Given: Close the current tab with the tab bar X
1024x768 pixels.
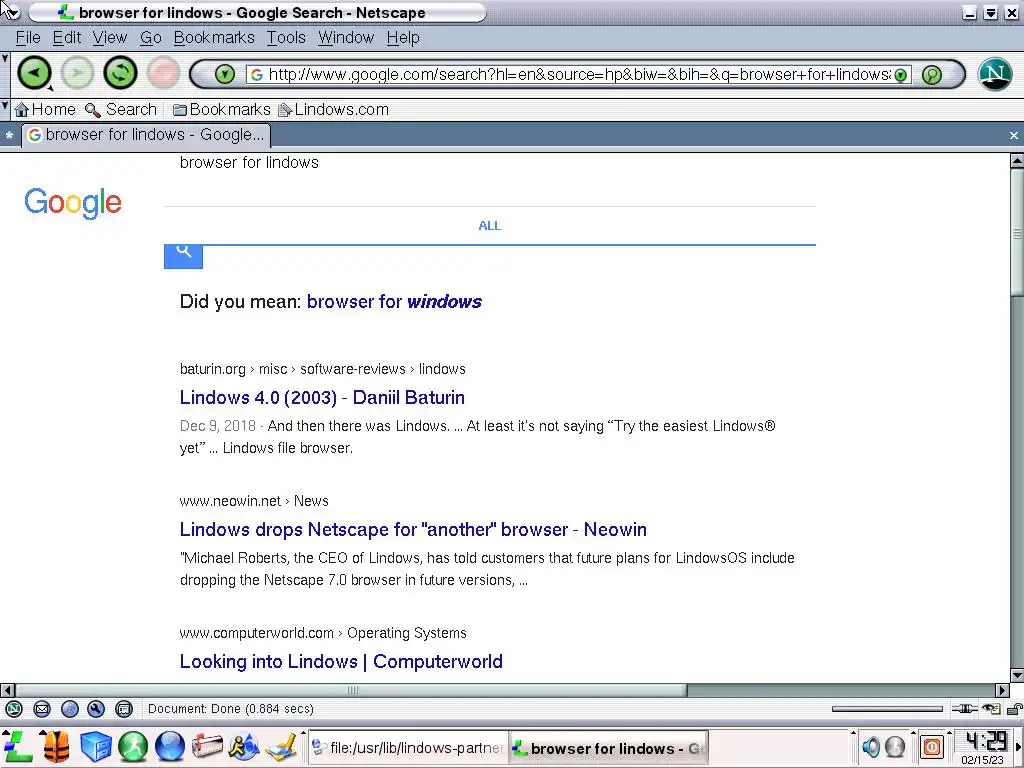Looking at the screenshot, I should click(x=1014, y=135).
